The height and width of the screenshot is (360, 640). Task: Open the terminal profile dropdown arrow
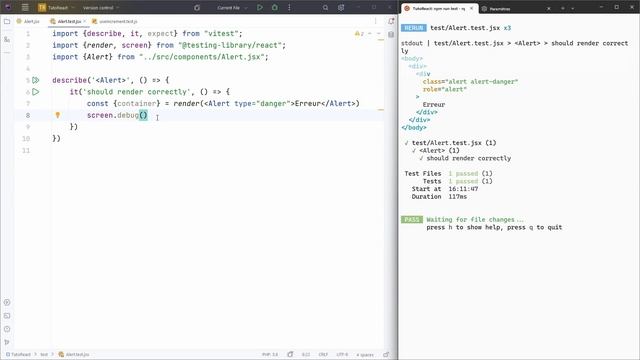pos(573,9)
